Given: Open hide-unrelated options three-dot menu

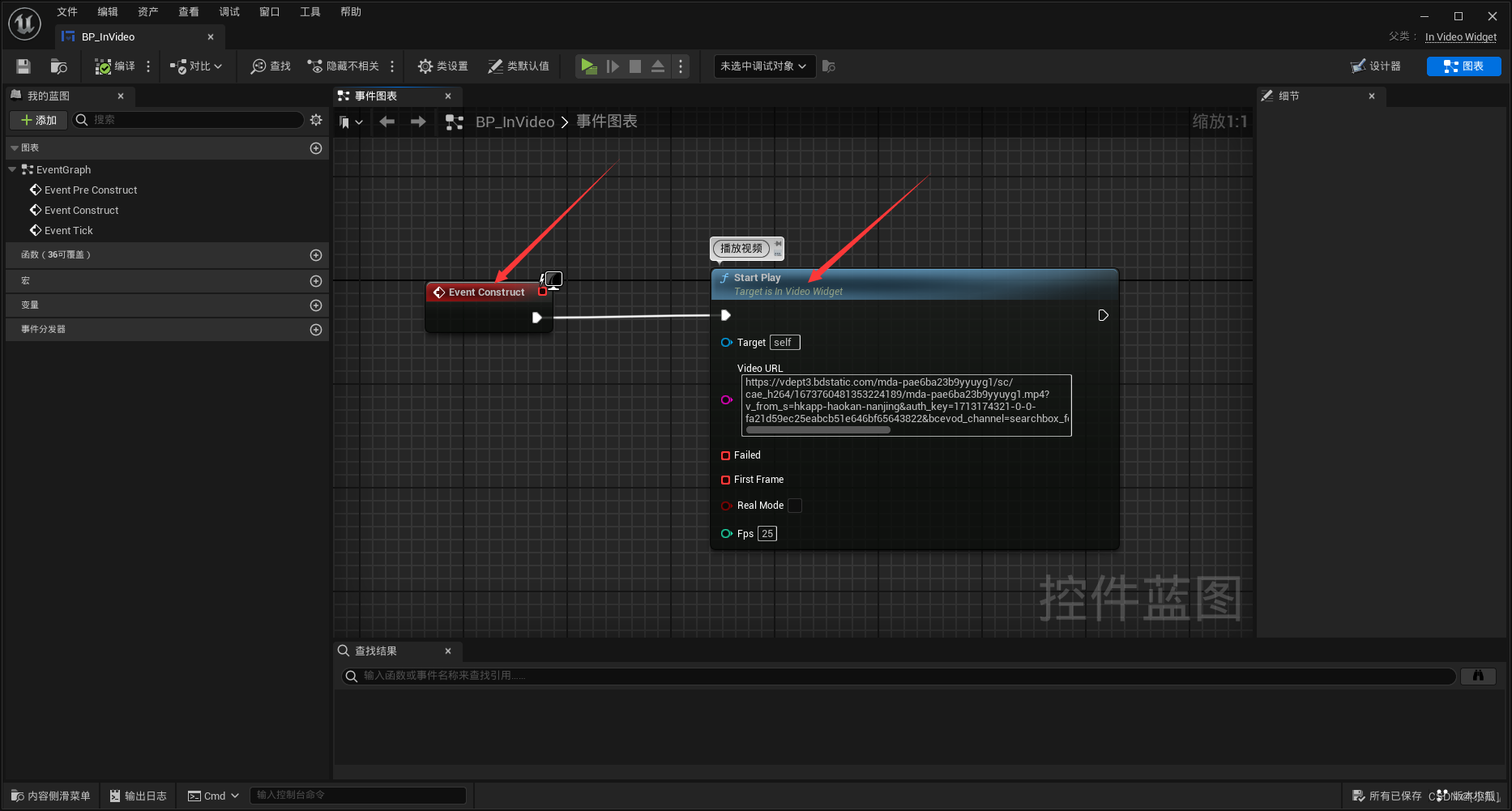Looking at the screenshot, I should coord(392,66).
